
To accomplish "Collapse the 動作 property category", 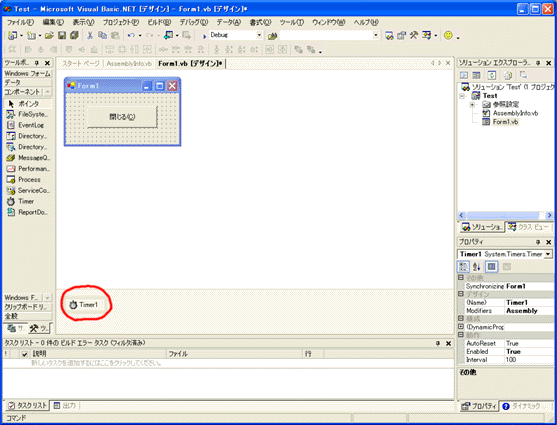I will coord(461,335).
